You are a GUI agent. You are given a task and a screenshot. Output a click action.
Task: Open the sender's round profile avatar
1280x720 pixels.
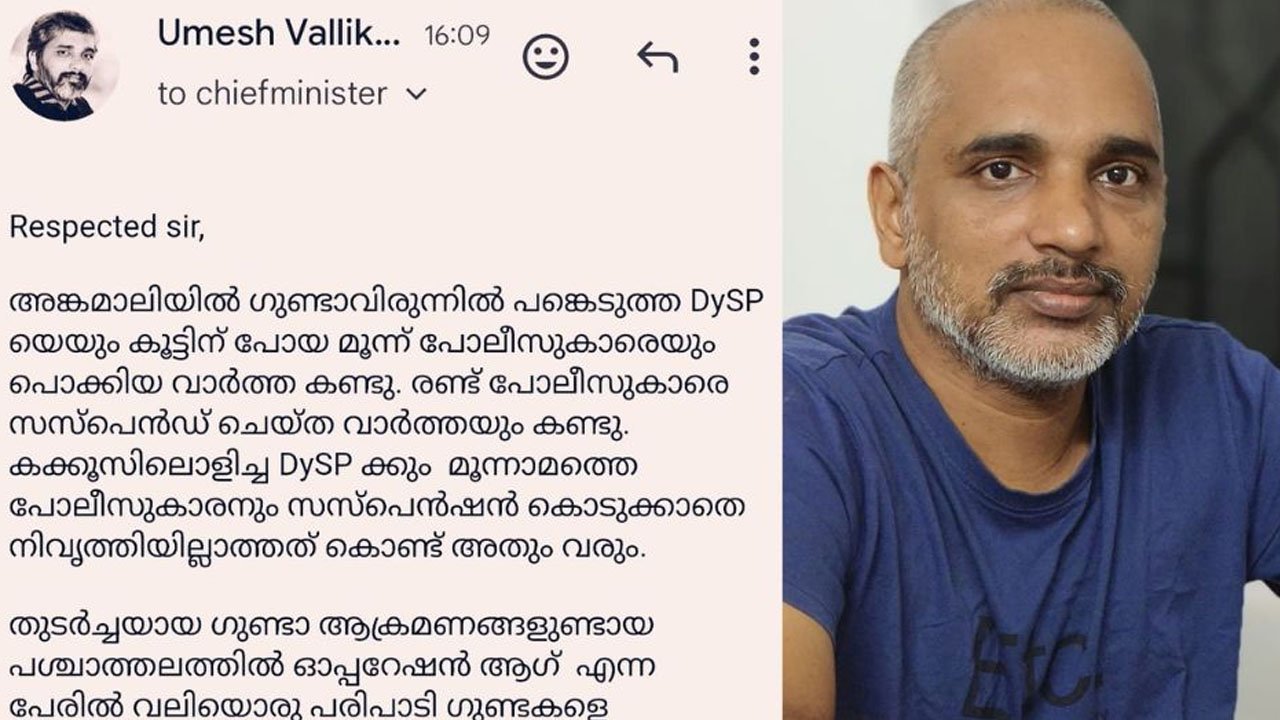[x=64, y=66]
